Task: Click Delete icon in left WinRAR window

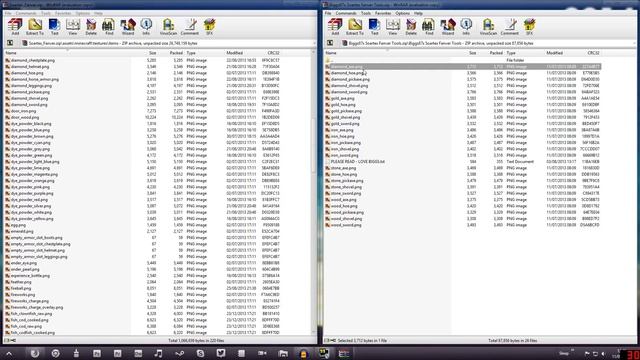Action: tap(91, 27)
